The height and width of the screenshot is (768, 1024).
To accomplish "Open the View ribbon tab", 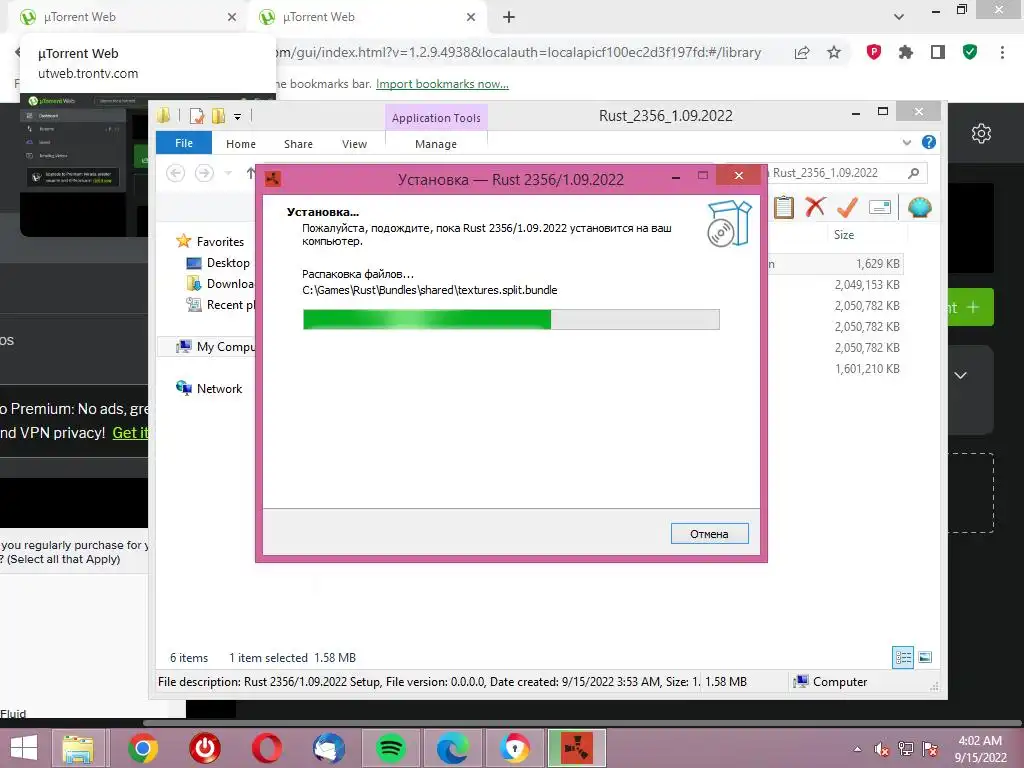I will (355, 144).
